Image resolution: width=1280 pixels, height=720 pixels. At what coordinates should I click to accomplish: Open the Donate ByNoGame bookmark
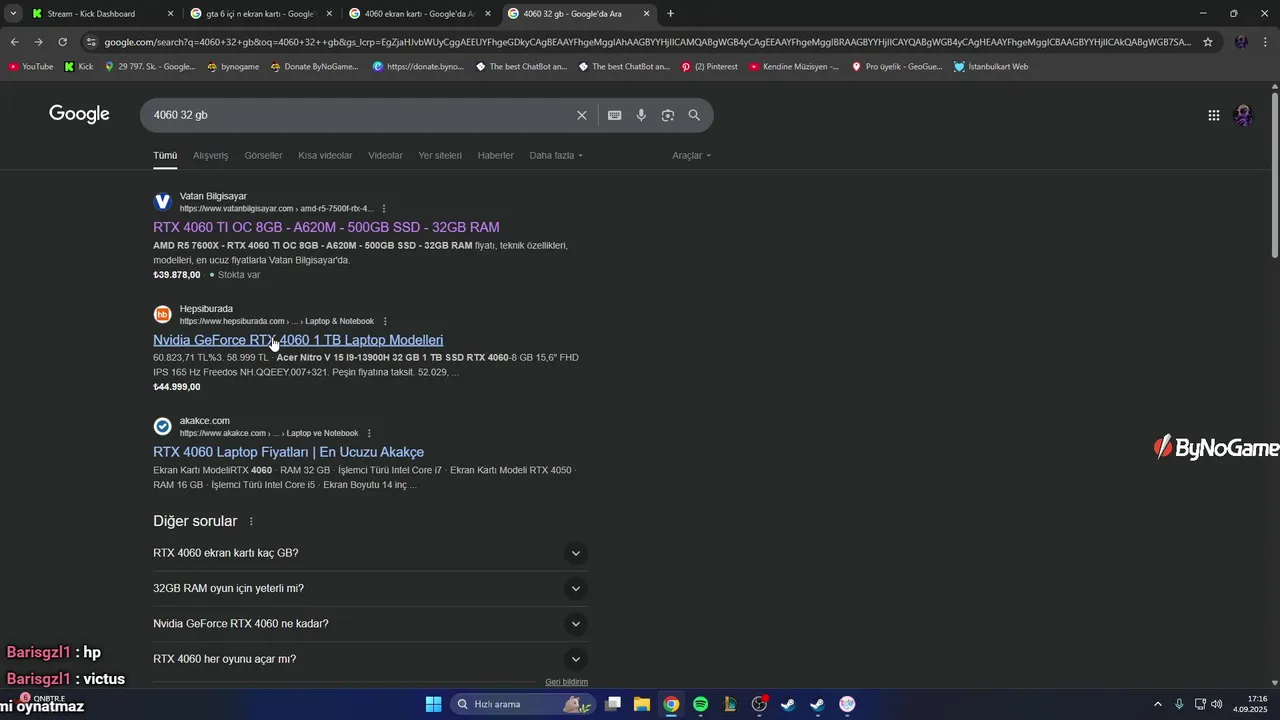point(314,67)
